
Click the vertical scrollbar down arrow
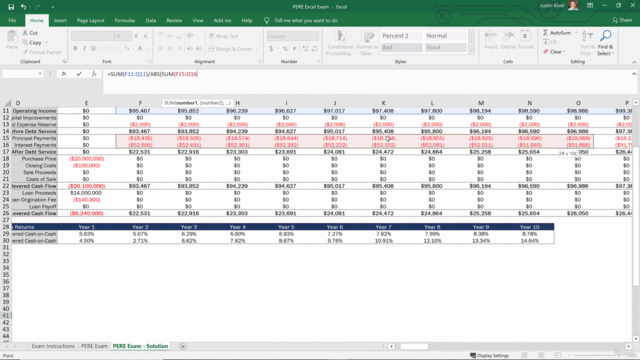(x=636, y=339)
